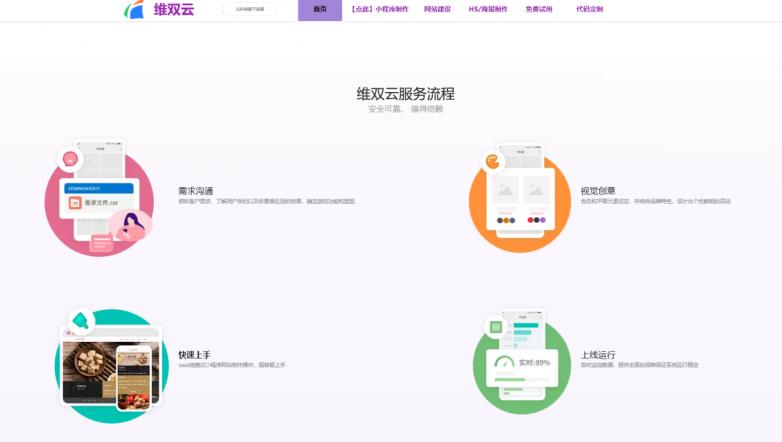Click the description under 上线运行
782x442 pixels.
639,365
